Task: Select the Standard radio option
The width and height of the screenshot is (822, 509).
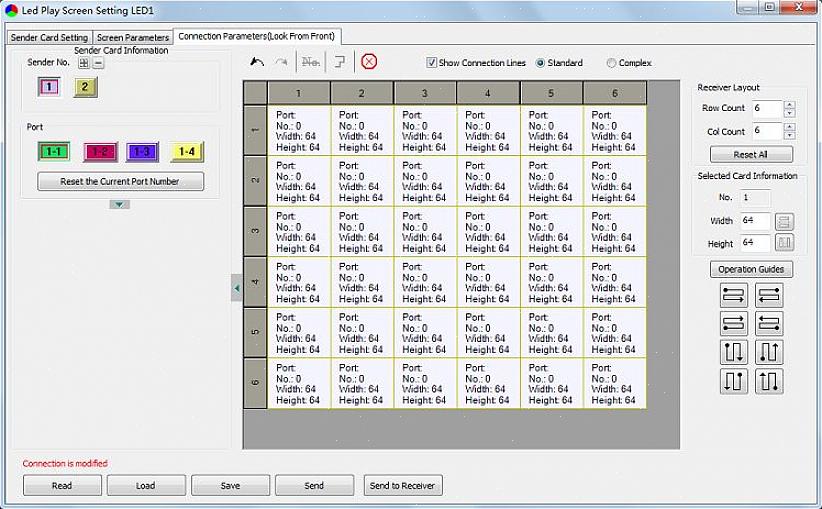Action: (540, 63)
